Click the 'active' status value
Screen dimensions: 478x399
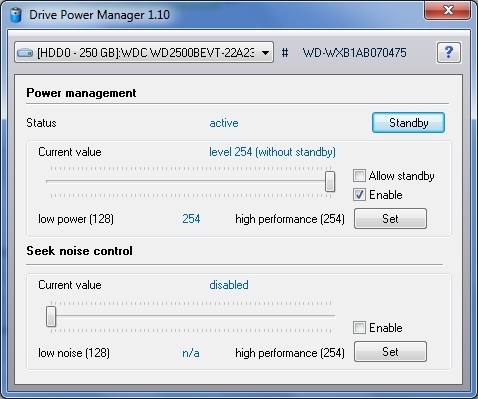tap(224, 123)
